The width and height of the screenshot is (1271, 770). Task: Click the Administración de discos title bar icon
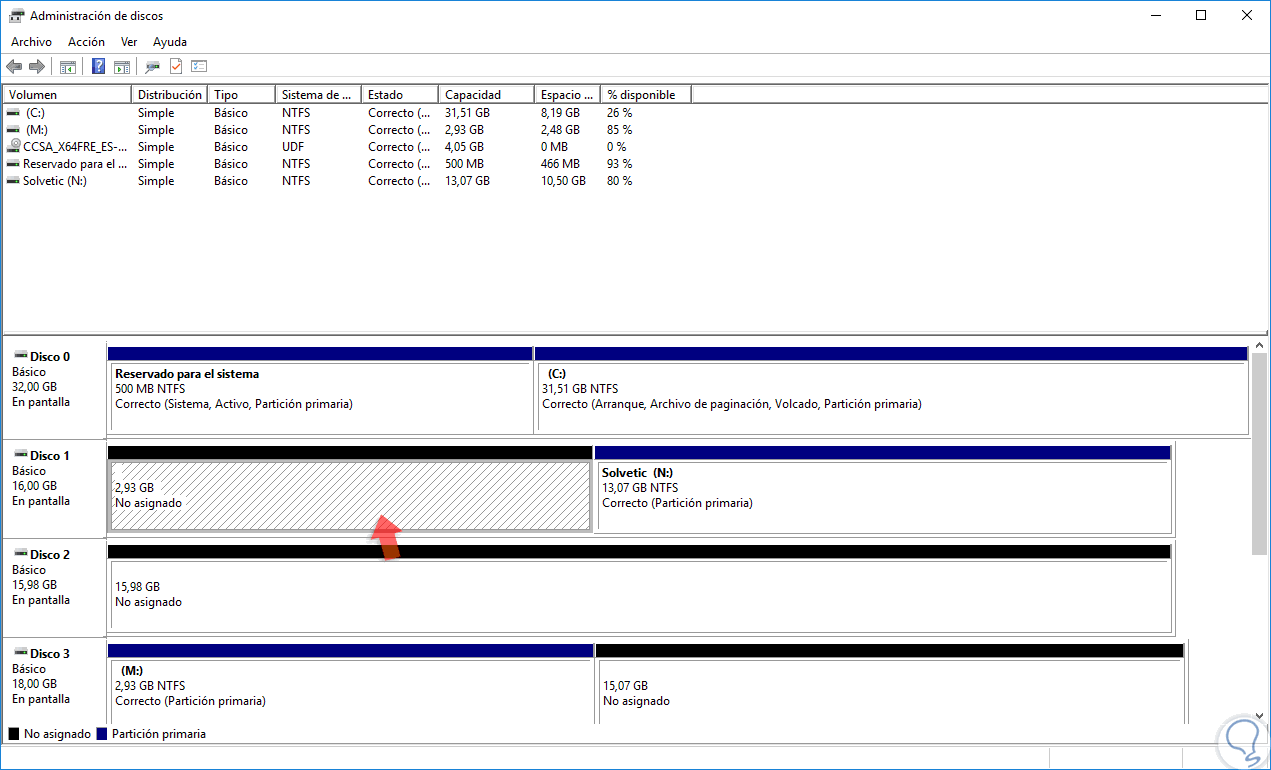17,16
